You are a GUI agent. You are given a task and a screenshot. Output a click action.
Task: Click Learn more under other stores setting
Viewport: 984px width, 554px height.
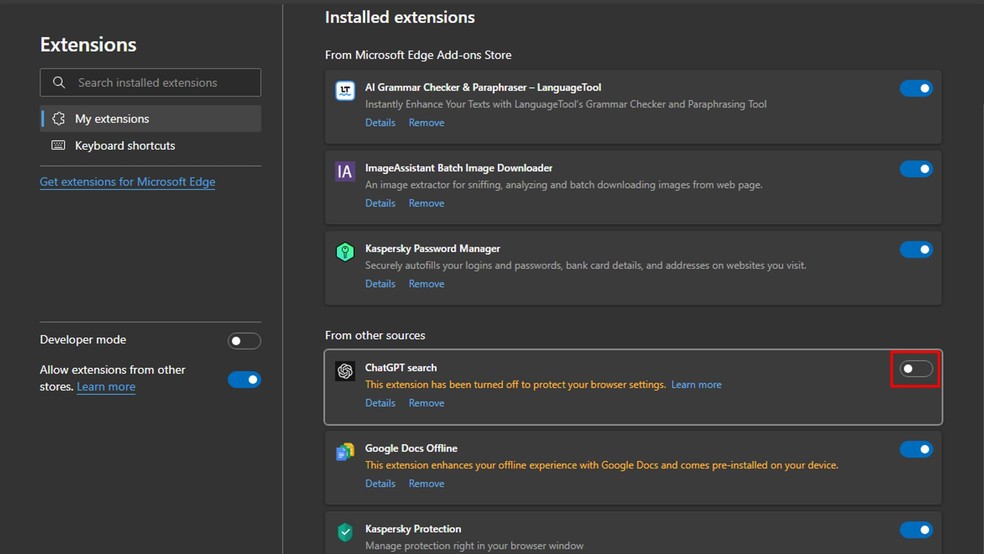(x=106, y=387)
